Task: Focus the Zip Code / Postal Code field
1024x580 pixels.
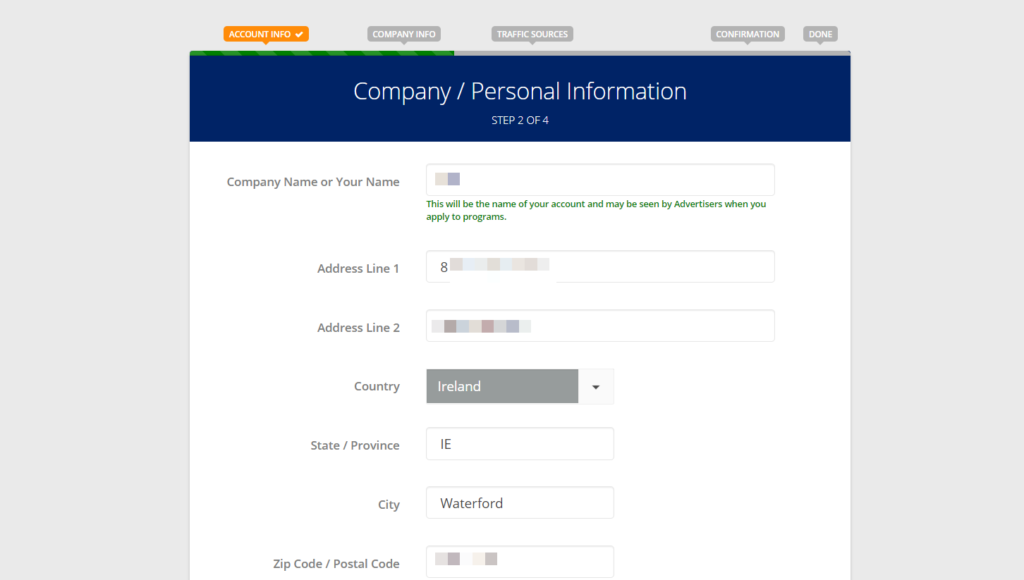Action: [x=520, y=562]
